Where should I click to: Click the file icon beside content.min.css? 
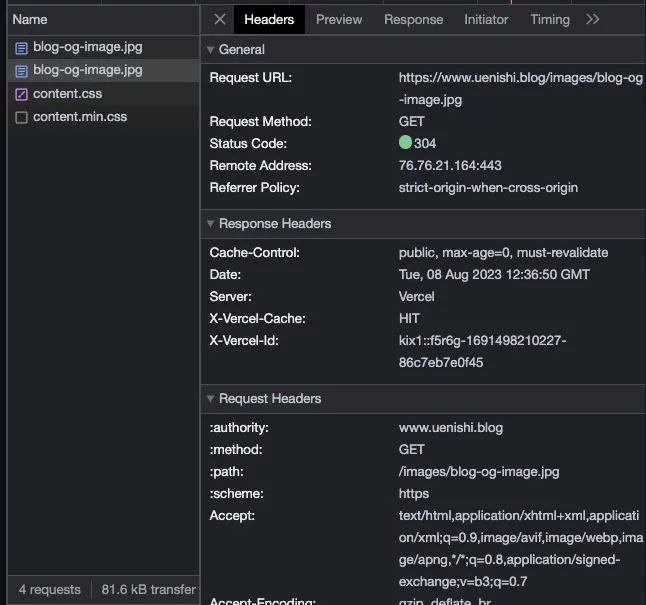(21, 118)
